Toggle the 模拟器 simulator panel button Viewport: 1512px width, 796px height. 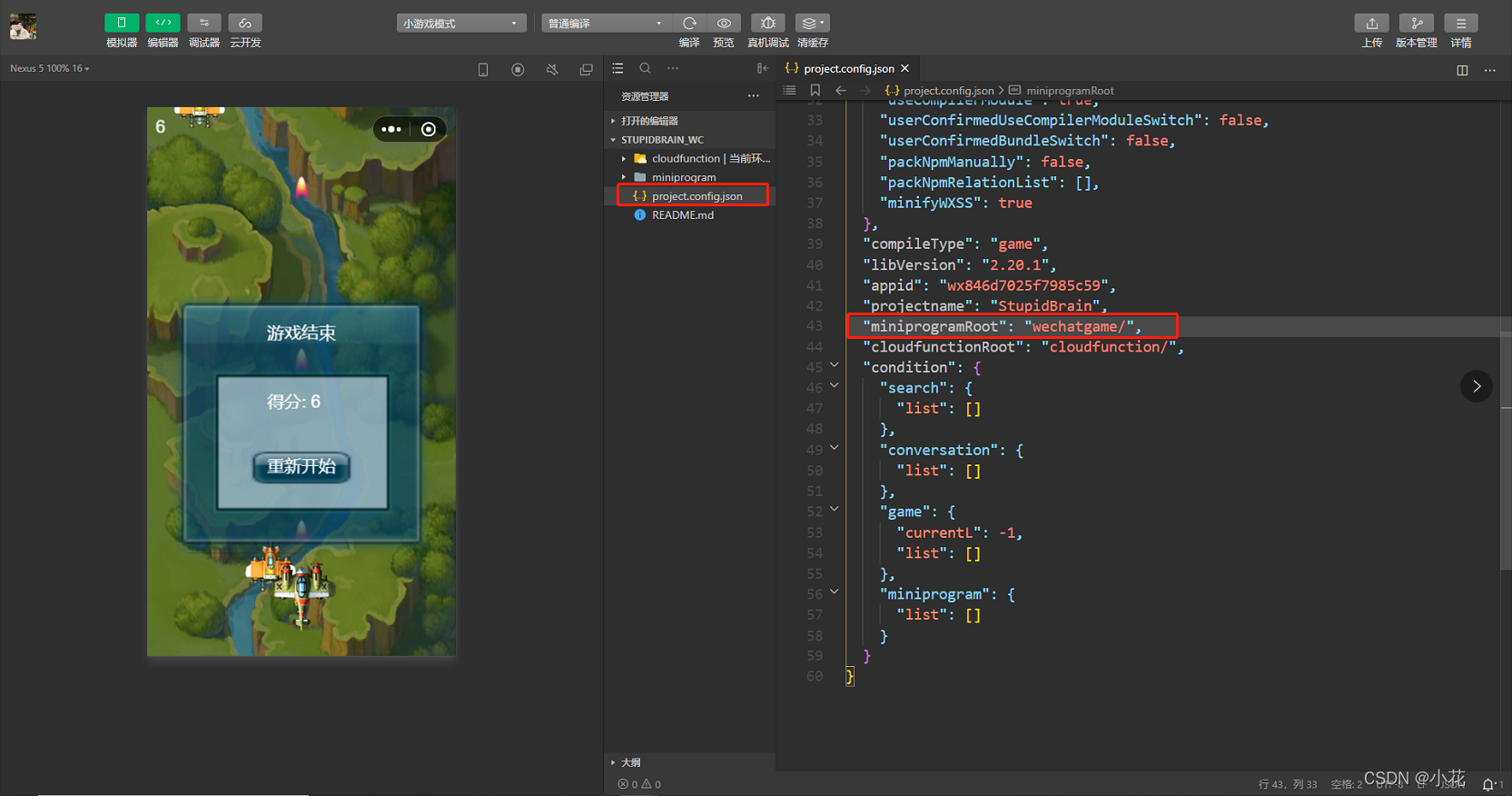coord(121,23)
